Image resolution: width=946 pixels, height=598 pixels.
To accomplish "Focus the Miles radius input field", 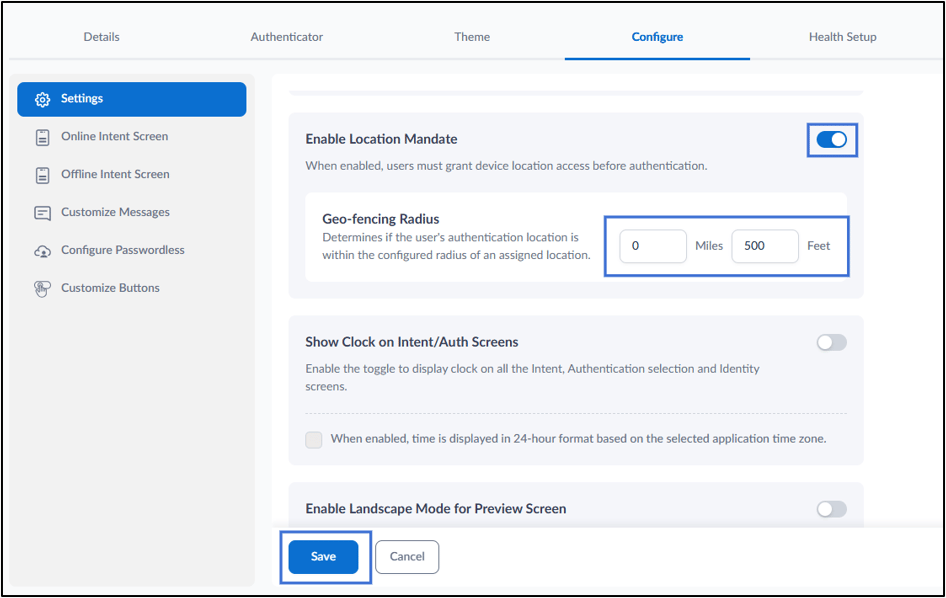I will coord(653,246).
